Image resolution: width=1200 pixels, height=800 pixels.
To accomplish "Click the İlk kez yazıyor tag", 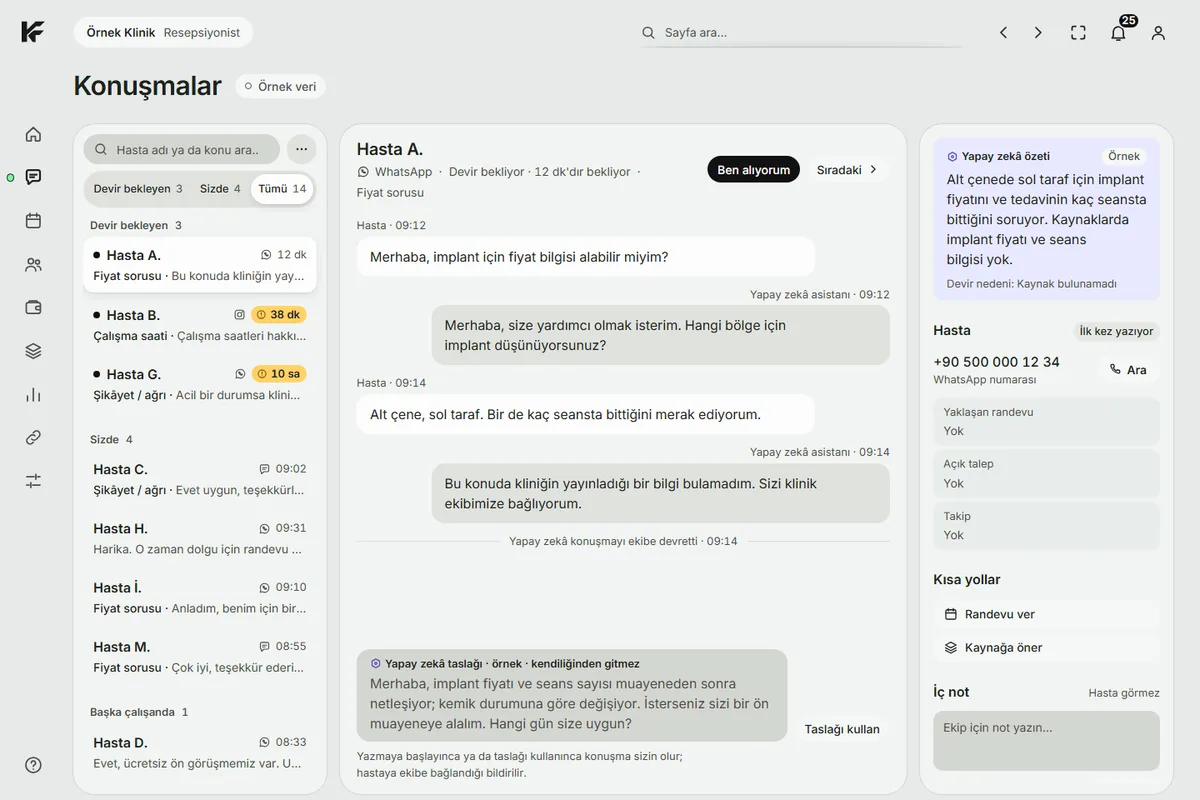I will pos(1116,331).
